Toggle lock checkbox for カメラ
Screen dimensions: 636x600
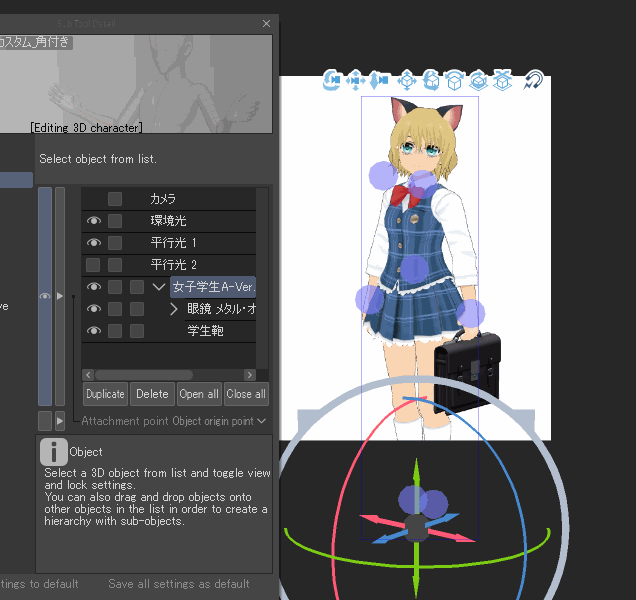click(x=115, y=199)
